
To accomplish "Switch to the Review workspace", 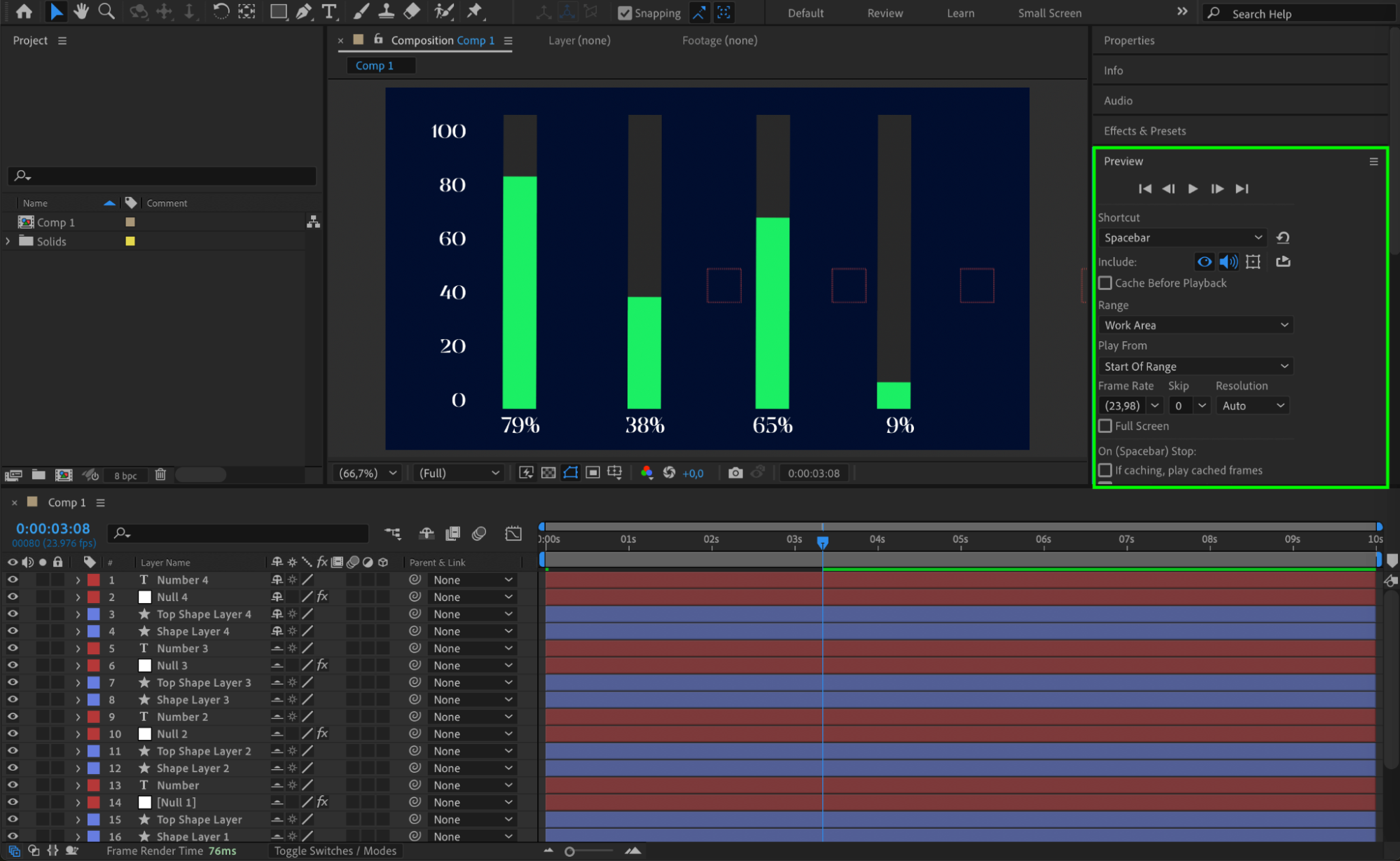I will (x=885, y=13).
